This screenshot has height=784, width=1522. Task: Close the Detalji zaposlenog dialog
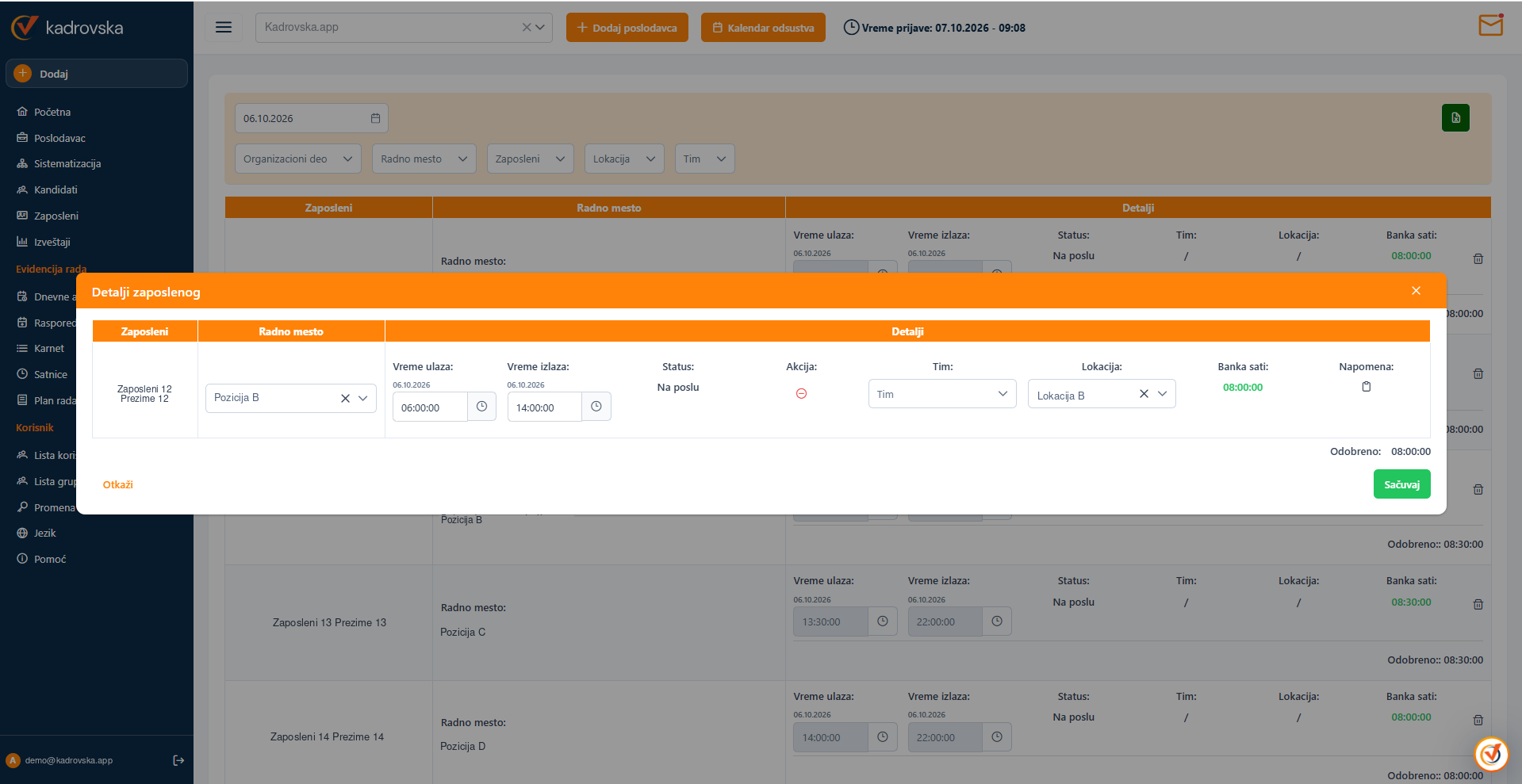tap(1416, 291)
